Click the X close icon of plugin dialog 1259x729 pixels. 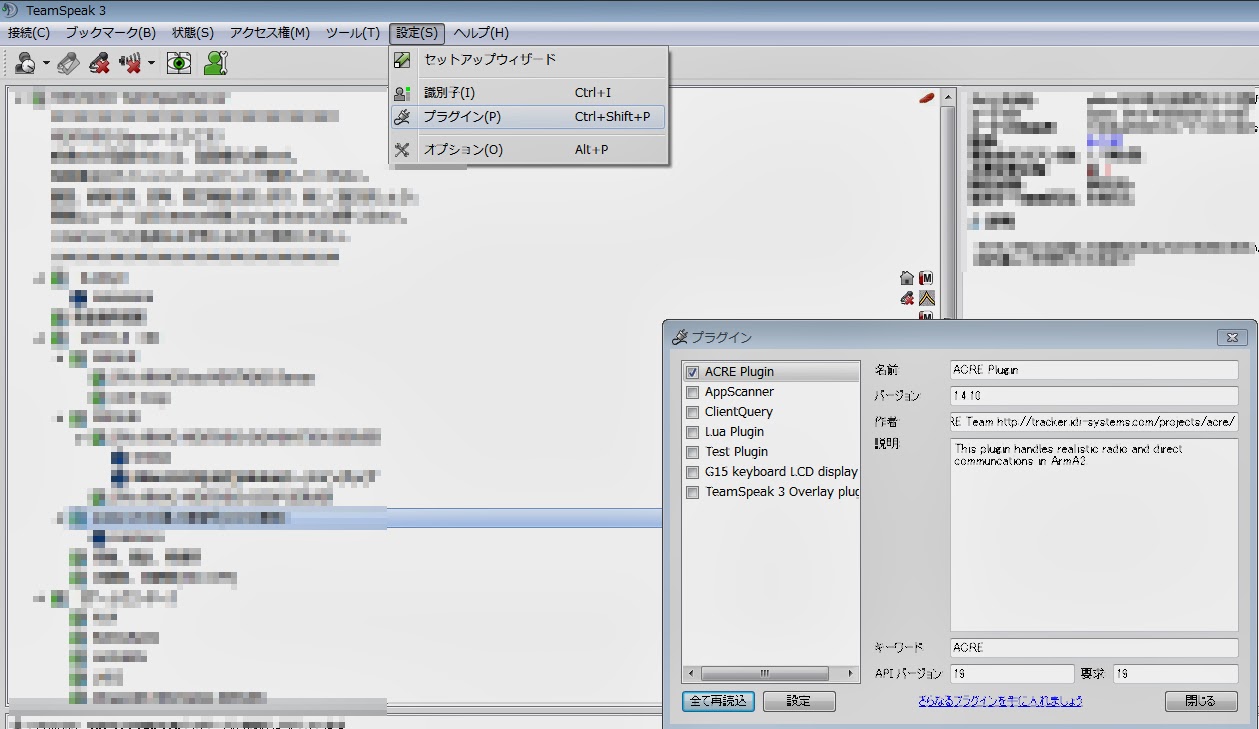point(1231,338)
